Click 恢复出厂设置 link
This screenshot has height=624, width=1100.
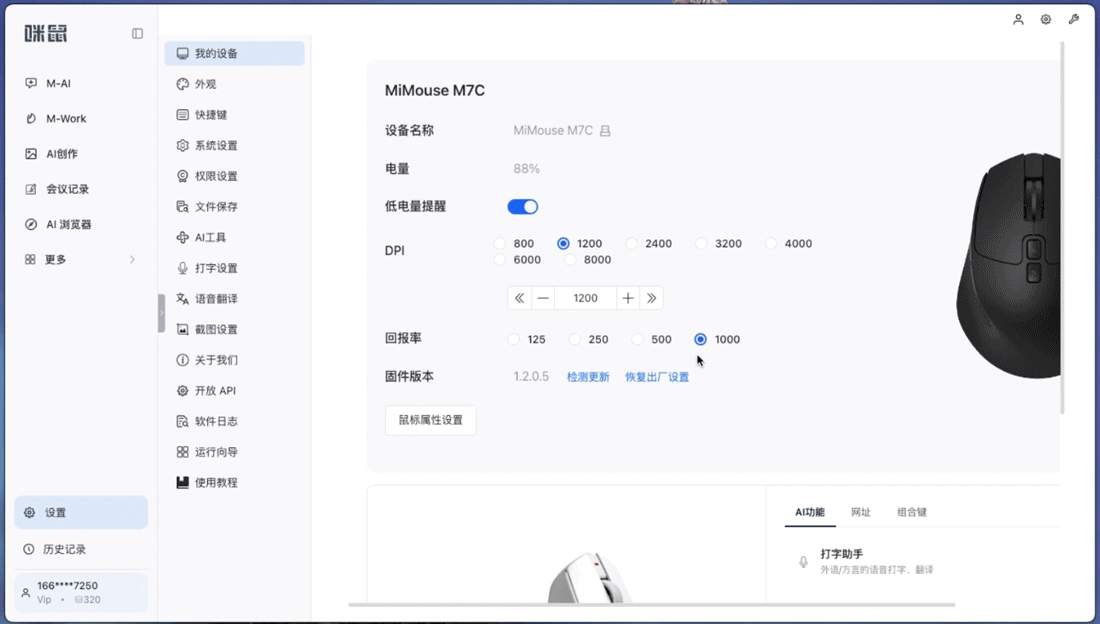[x=657, y=377]
